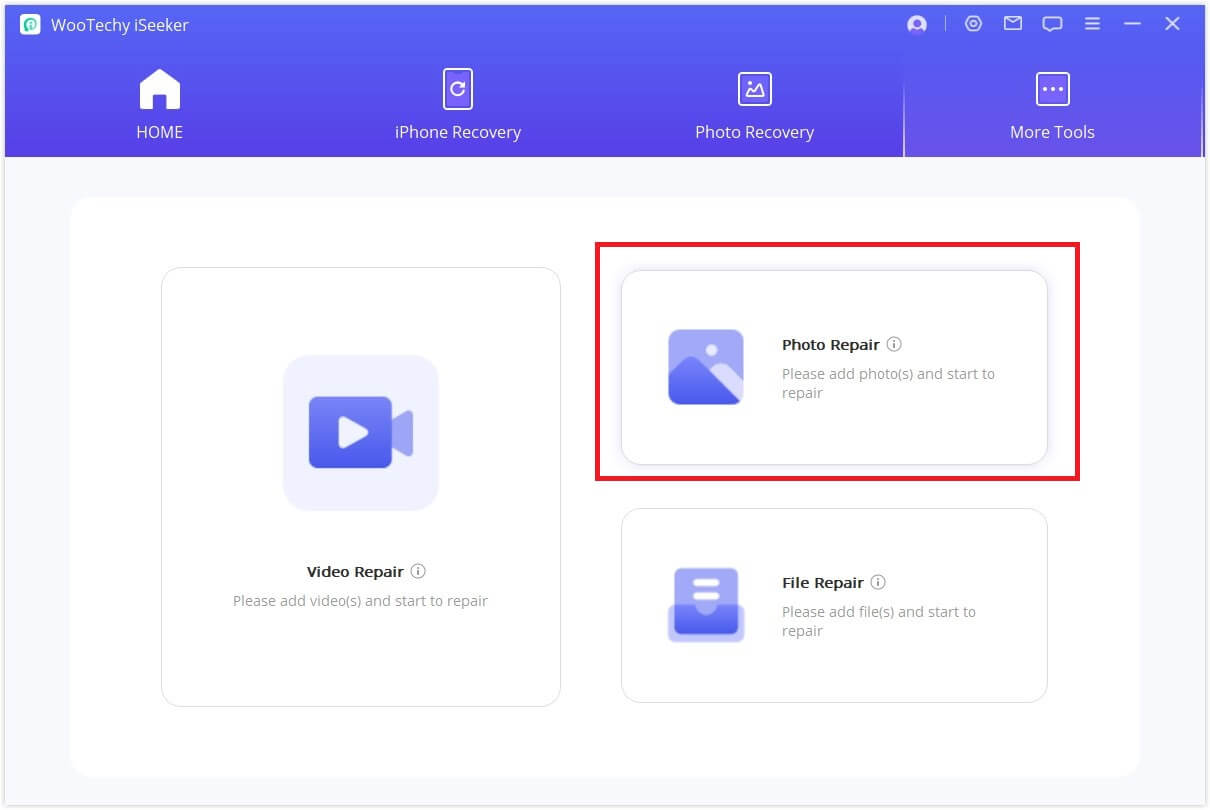Click the File Repair drawer icon
The image size is (1210, 810).
pyautogui.click(x=705, y=604)
